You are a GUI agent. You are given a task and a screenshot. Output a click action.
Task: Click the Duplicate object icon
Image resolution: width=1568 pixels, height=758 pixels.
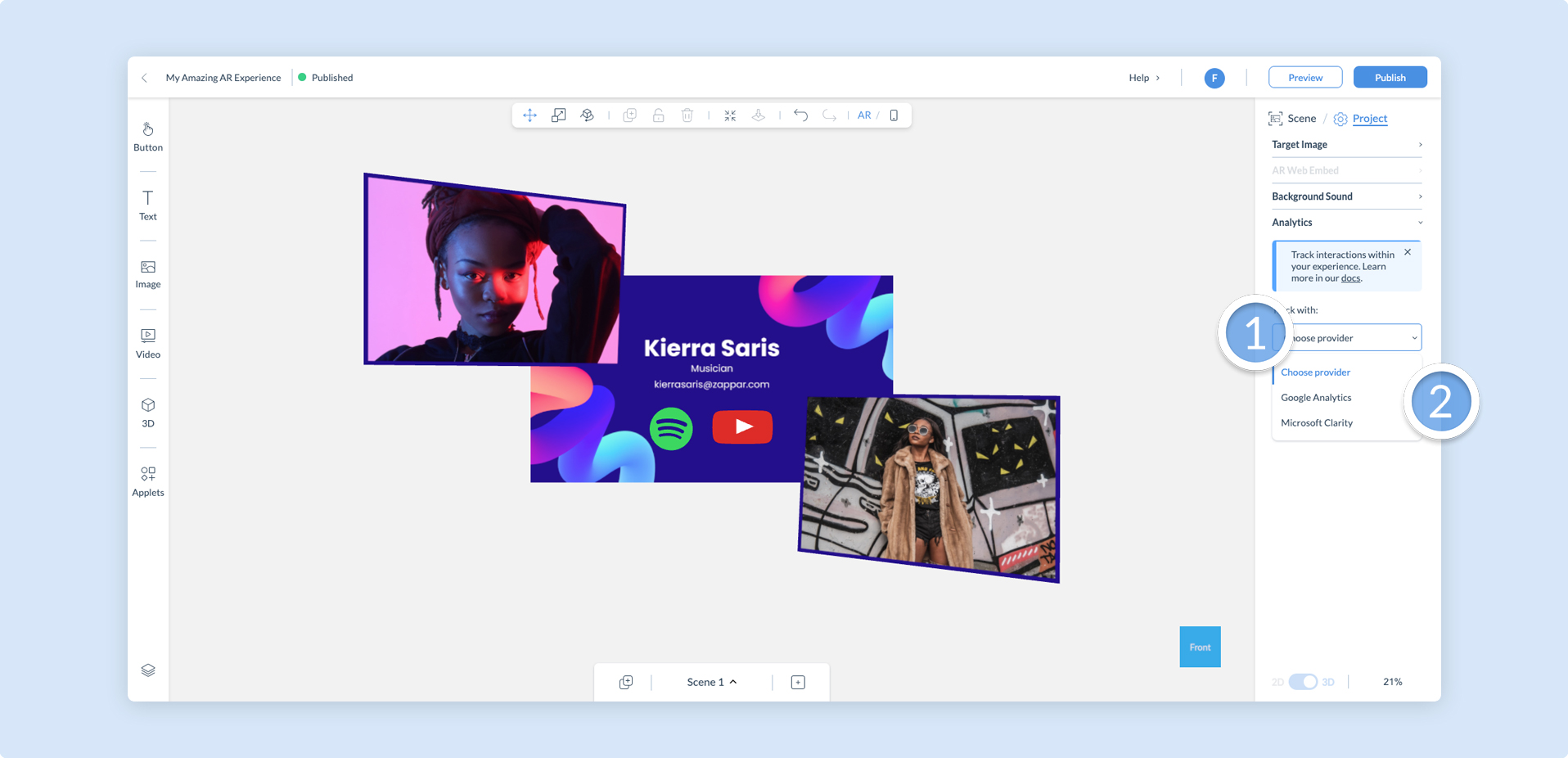(x=629, y=115)
